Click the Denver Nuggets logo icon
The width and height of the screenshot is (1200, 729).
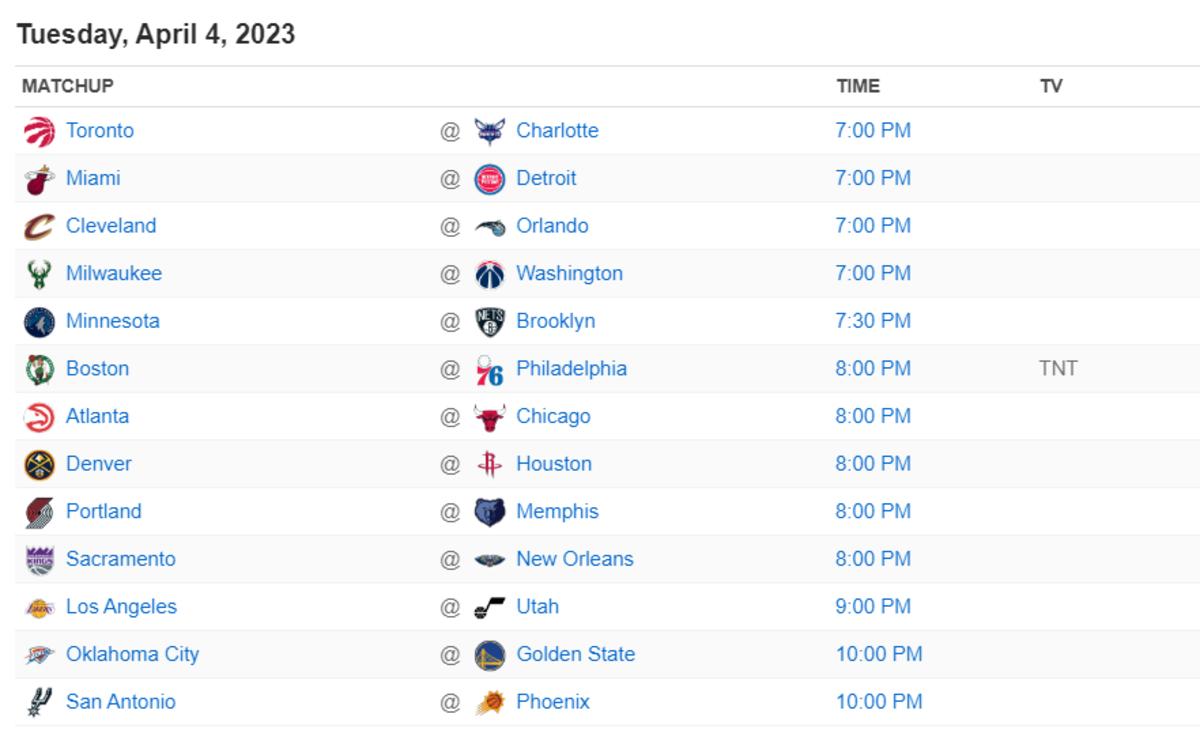(x=40, y=464)
